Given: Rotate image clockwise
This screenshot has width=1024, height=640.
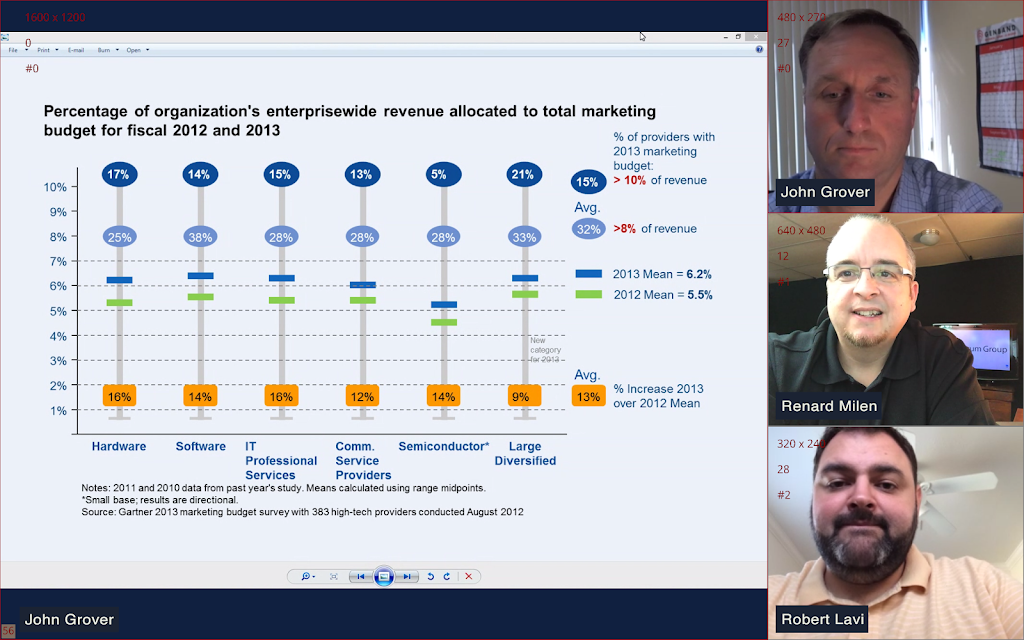Looking at the screenshot, I should pos(447,577).
